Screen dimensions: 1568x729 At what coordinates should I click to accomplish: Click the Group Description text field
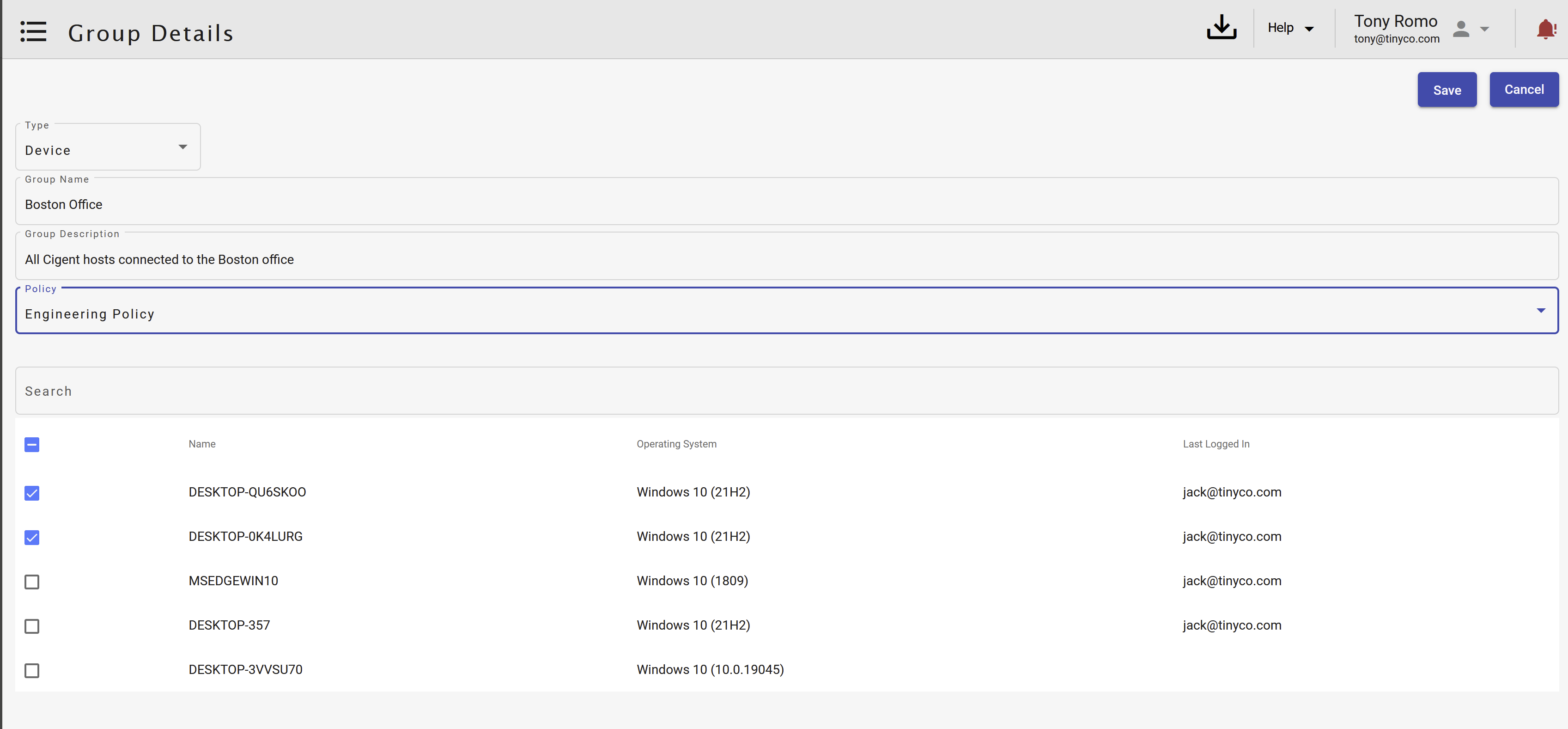tap(785, 259)
